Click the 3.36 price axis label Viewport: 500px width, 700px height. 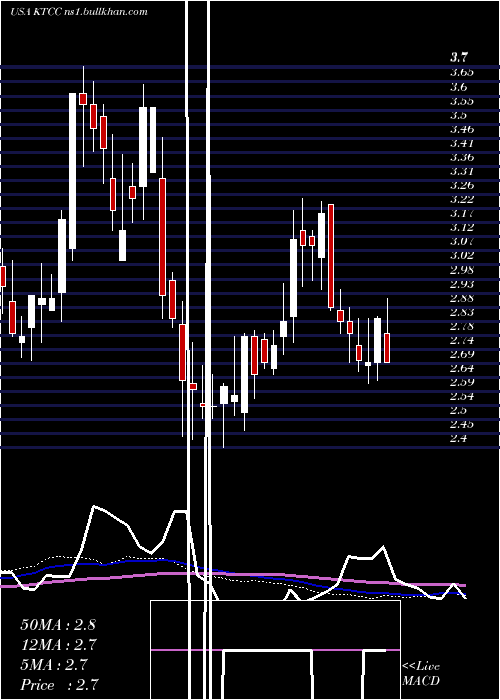click(x=462, y=157)
